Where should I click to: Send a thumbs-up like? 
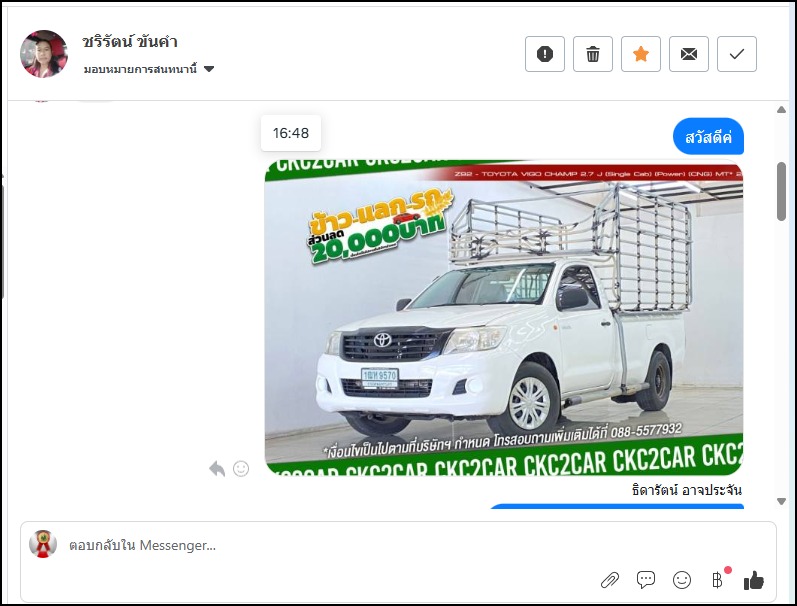click(753, 580)
